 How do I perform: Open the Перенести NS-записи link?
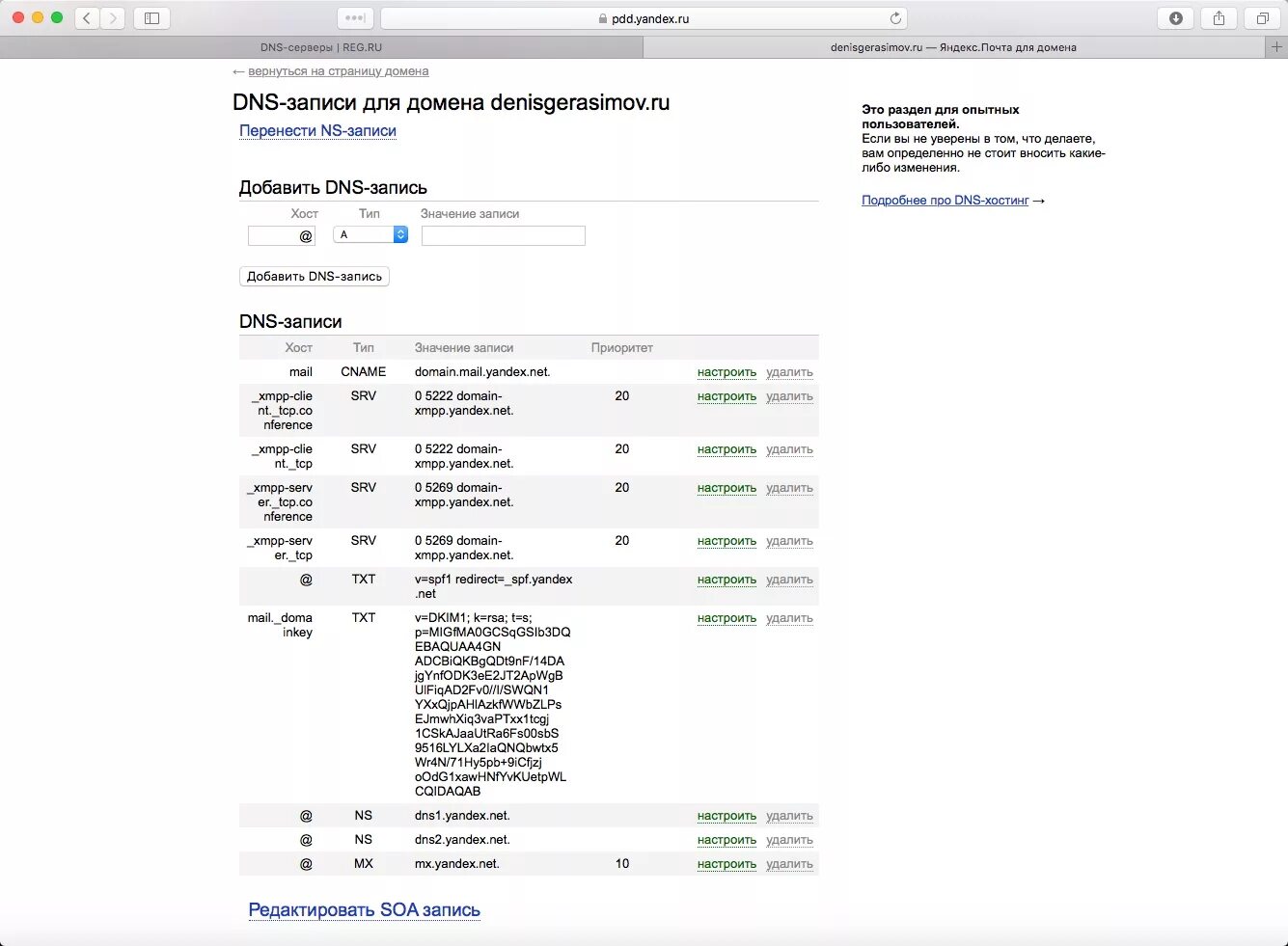pyautogui.click(x=317, y=131)
